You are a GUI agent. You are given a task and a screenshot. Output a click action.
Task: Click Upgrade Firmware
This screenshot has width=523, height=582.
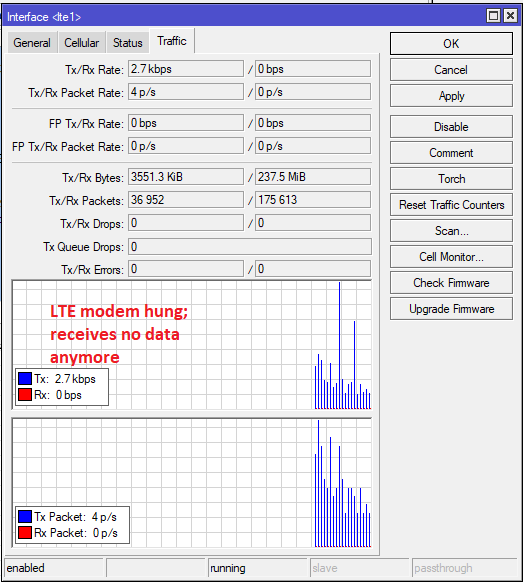tap(451, 308)
